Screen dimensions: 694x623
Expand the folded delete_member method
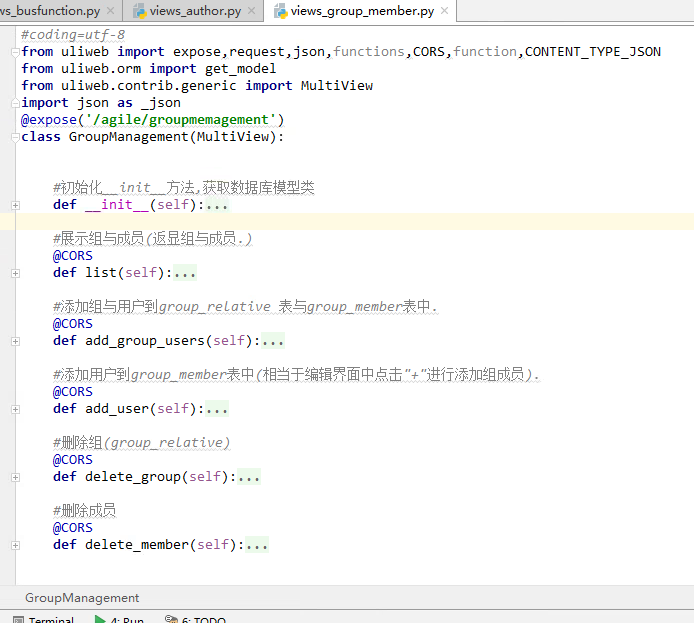[x=15, y=546]
